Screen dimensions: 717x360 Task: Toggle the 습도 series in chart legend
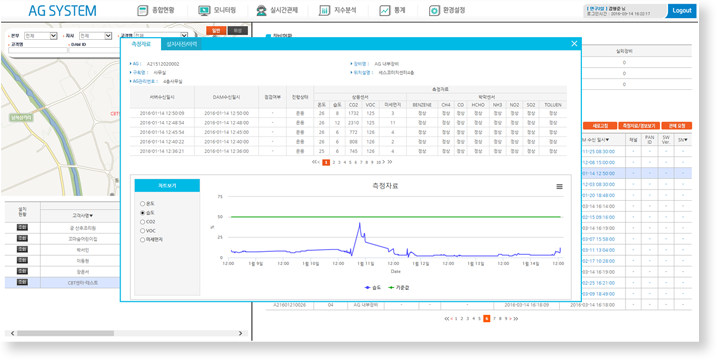click(373, 288)
